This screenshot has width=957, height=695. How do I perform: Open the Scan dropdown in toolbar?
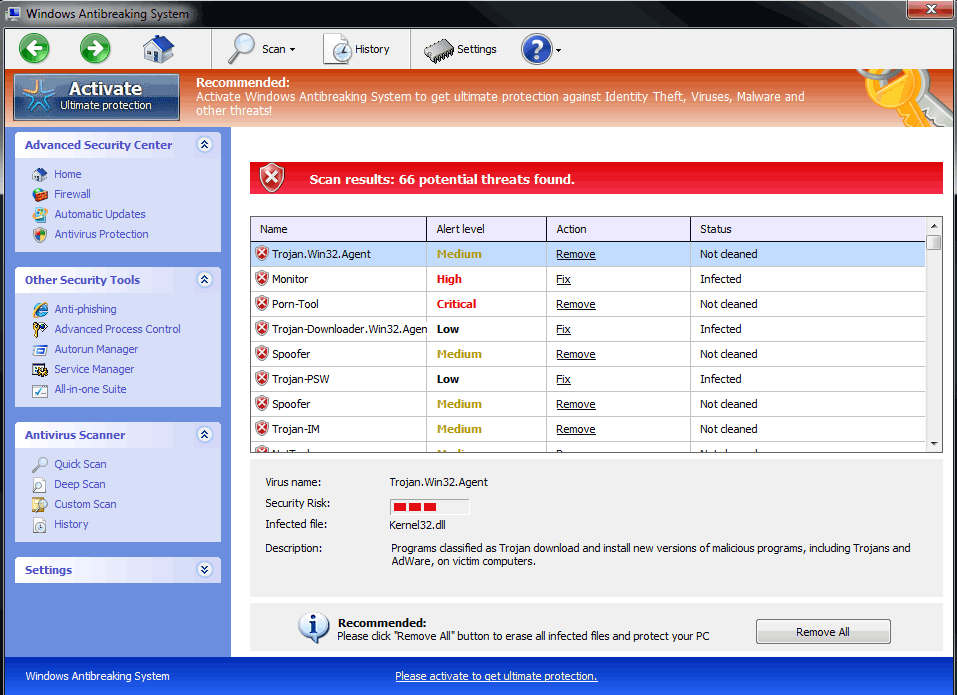tap(262, 49)
